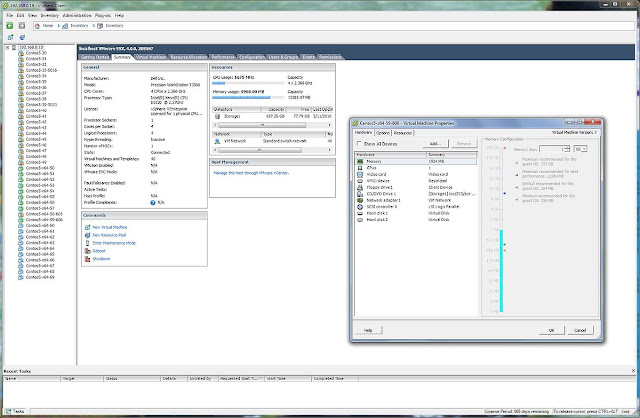Open the View menu

pyautogui.click(x=32, y=16)
